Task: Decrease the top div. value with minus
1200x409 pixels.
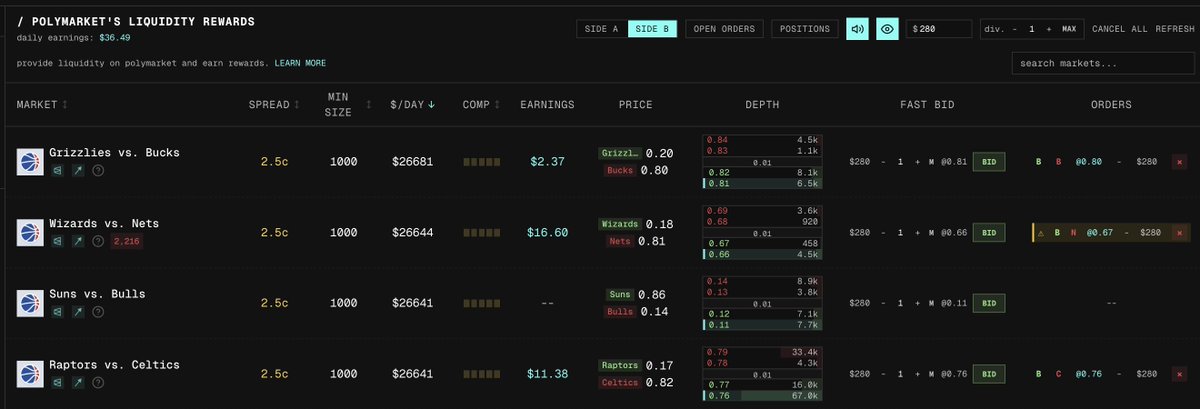Action: click(x=1017, y=29)
